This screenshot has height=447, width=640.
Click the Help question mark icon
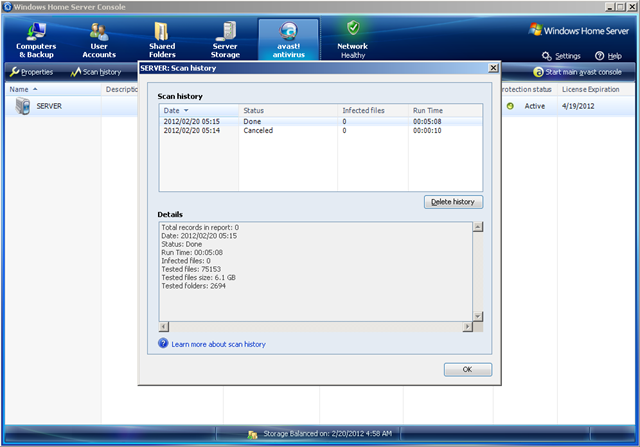pyautogui.click(x=599, y=56)
